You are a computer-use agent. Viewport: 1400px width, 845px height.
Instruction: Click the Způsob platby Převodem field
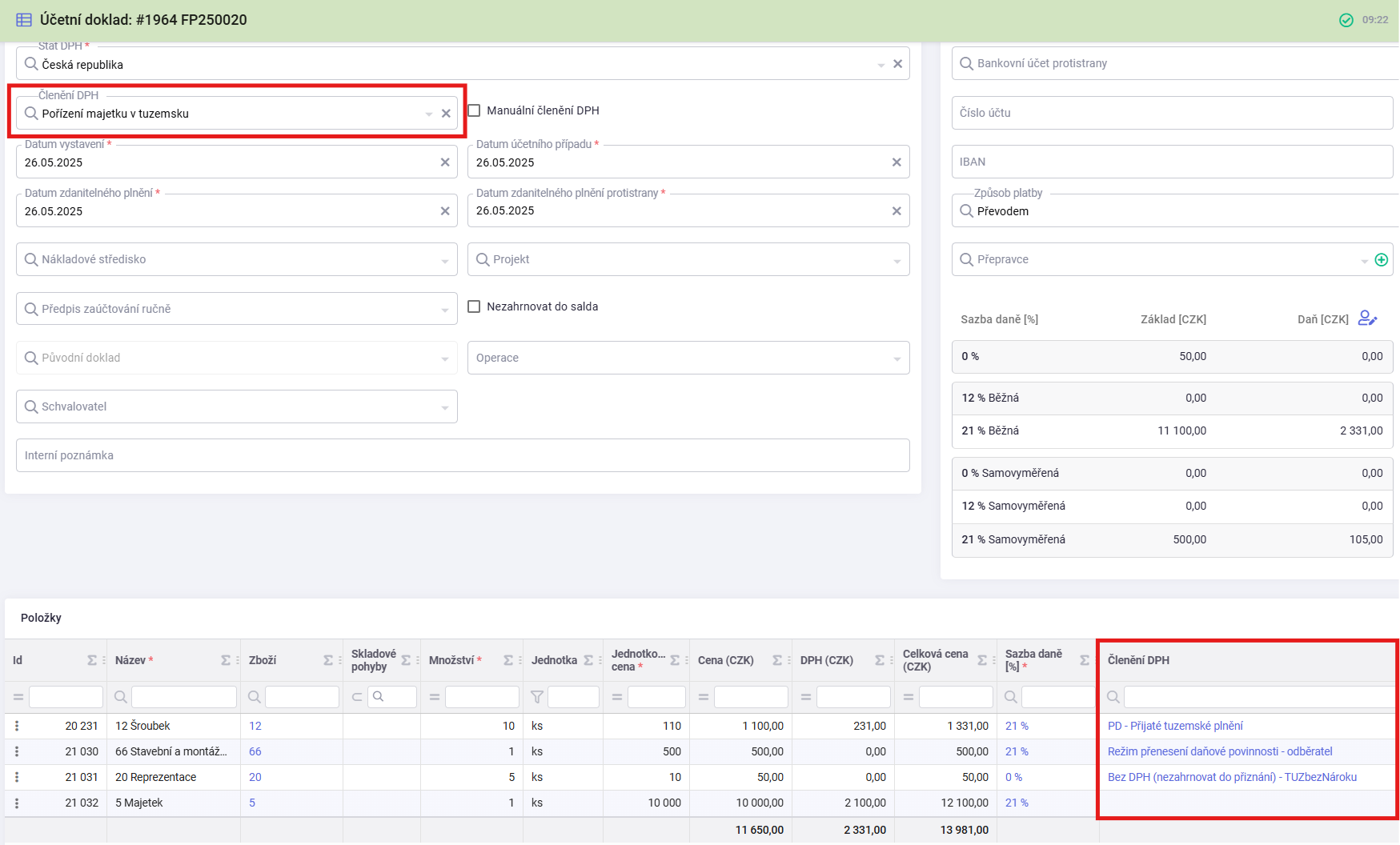1175,211
